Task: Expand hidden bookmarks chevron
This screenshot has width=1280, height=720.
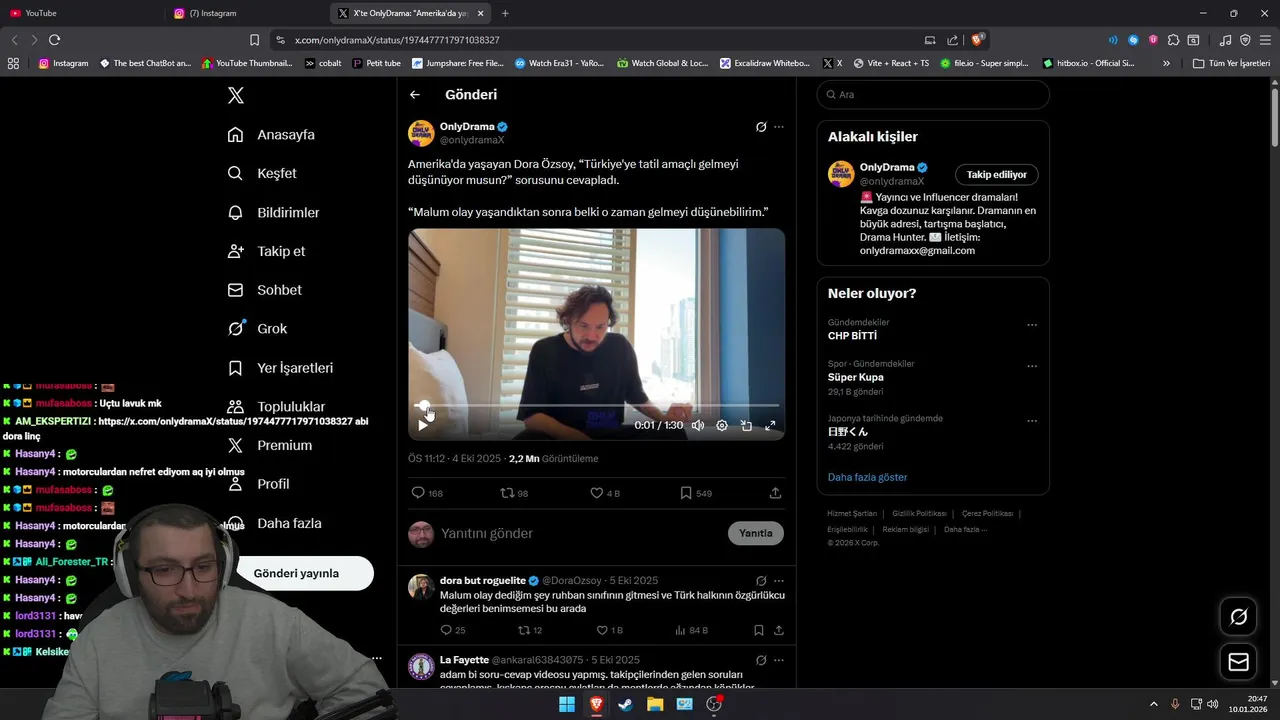Action: 1166,63
